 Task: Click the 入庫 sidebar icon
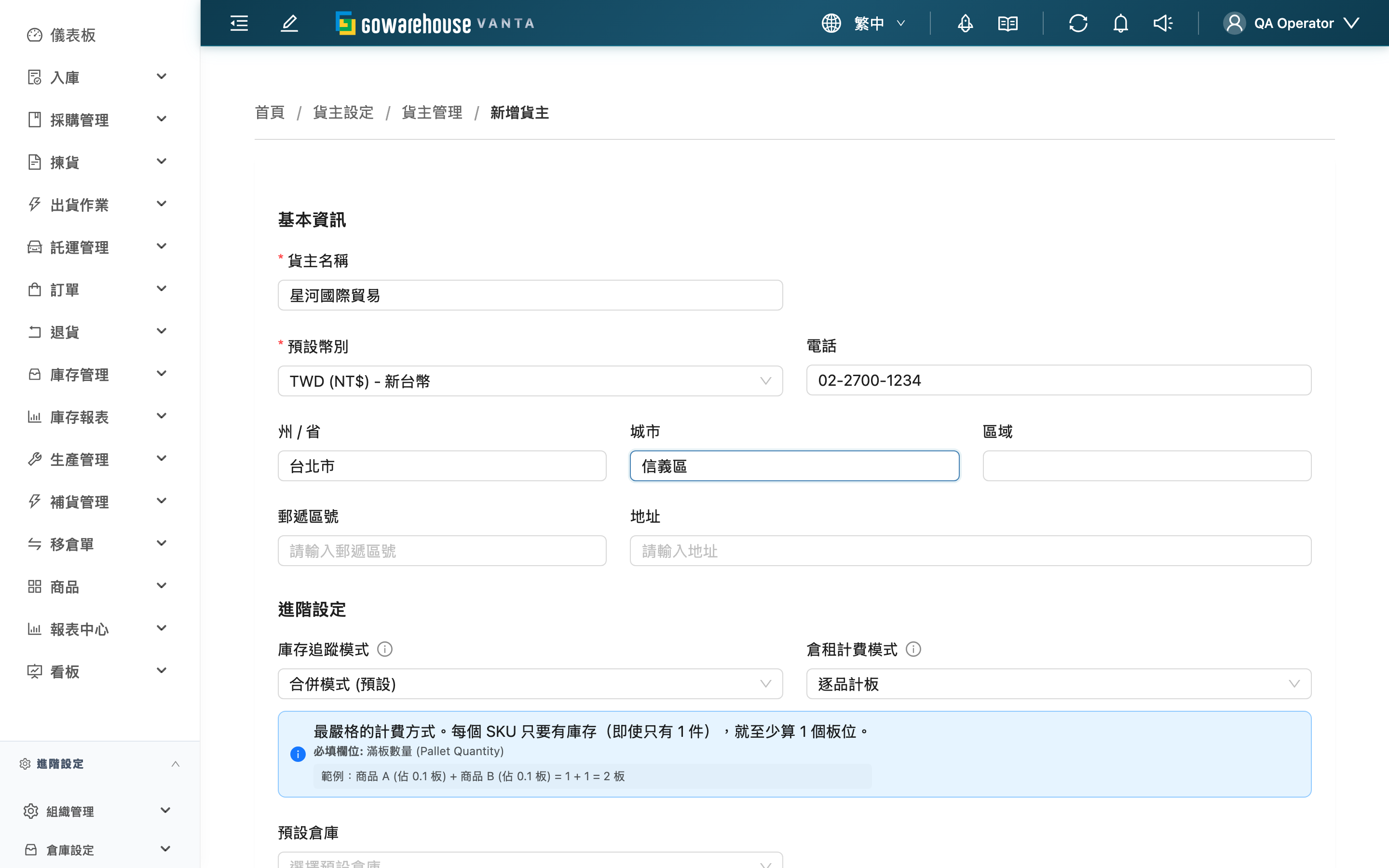(34, 78)
